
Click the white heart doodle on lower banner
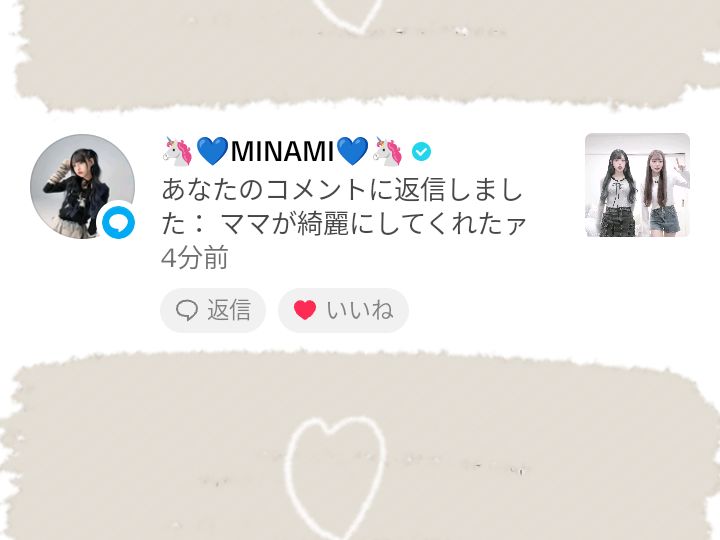[335, 478]
